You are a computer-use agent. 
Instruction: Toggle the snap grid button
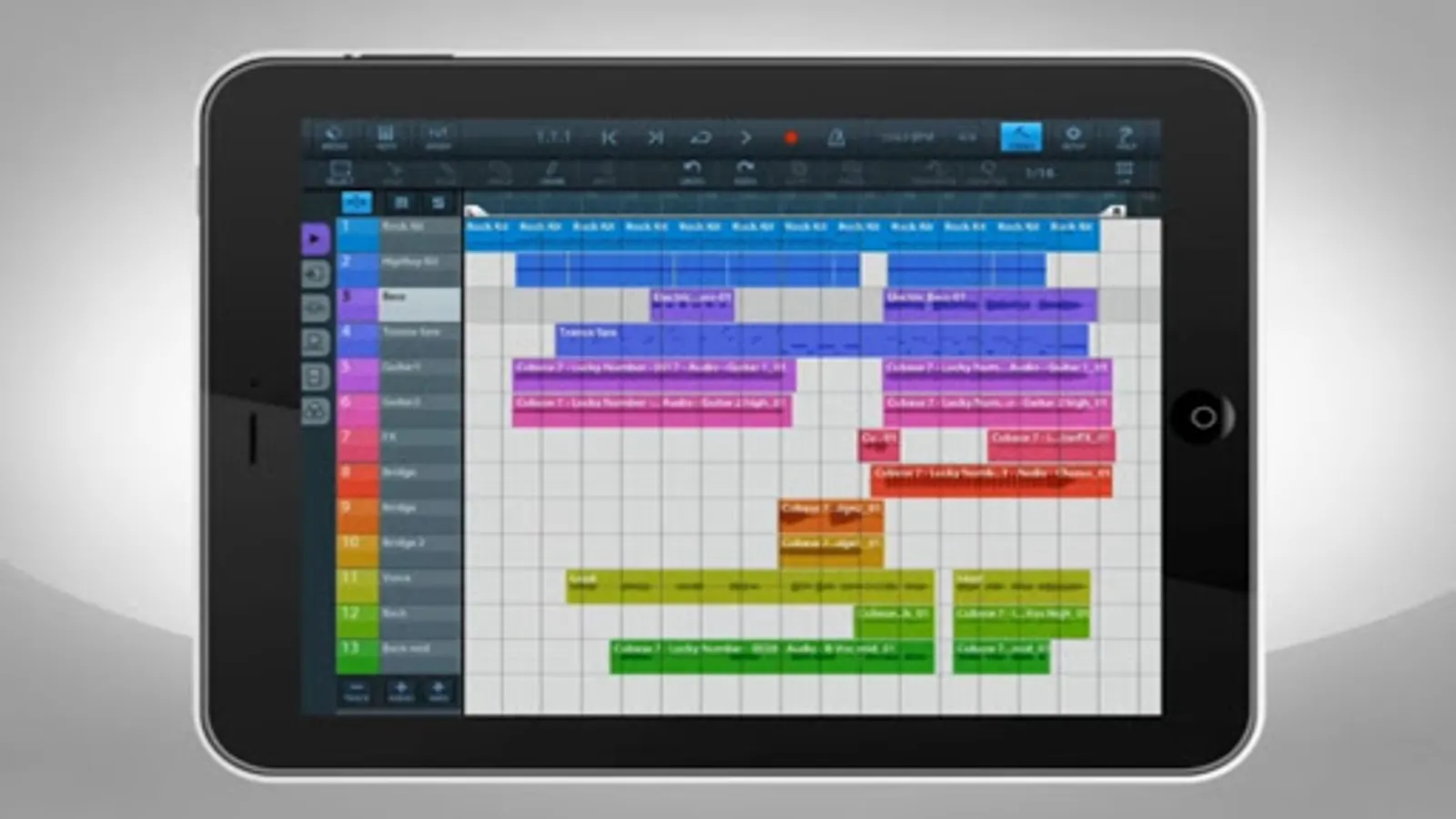(x=1124, y=172)
